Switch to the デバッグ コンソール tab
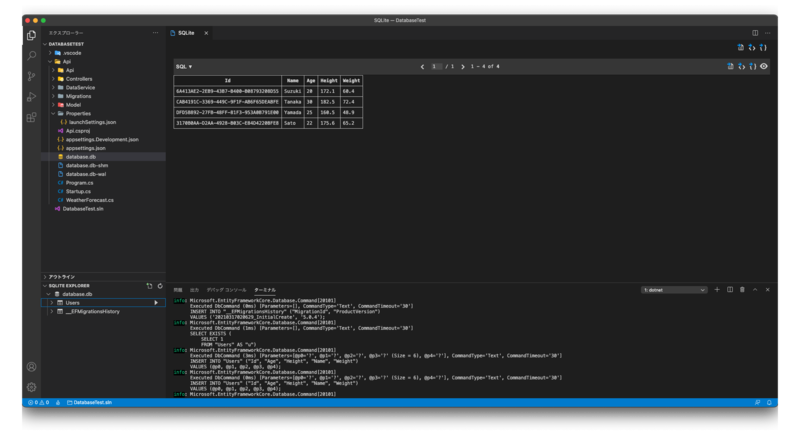The height and width of the screenshot is (436, 800). click(226, 290)
